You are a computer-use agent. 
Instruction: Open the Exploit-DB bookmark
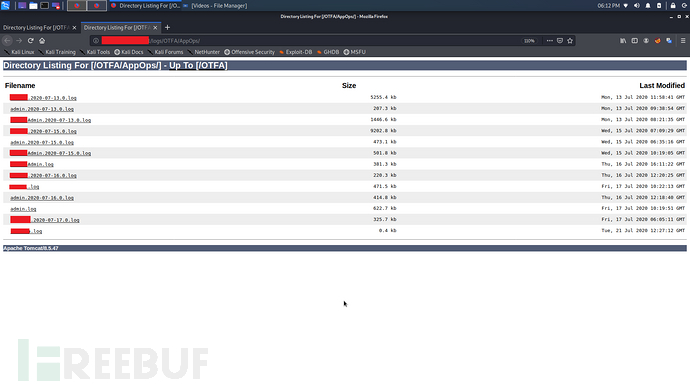[295, 52]
